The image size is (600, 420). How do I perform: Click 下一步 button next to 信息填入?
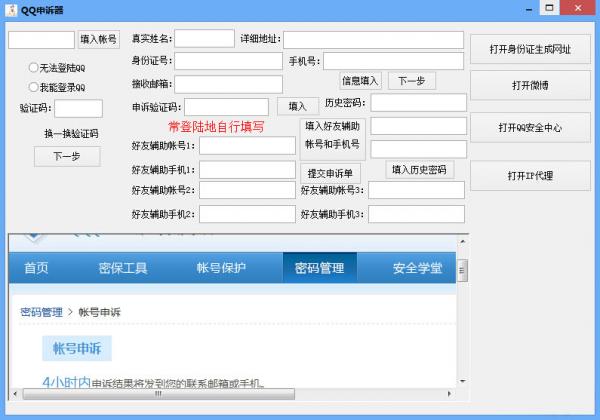(411, 81)
